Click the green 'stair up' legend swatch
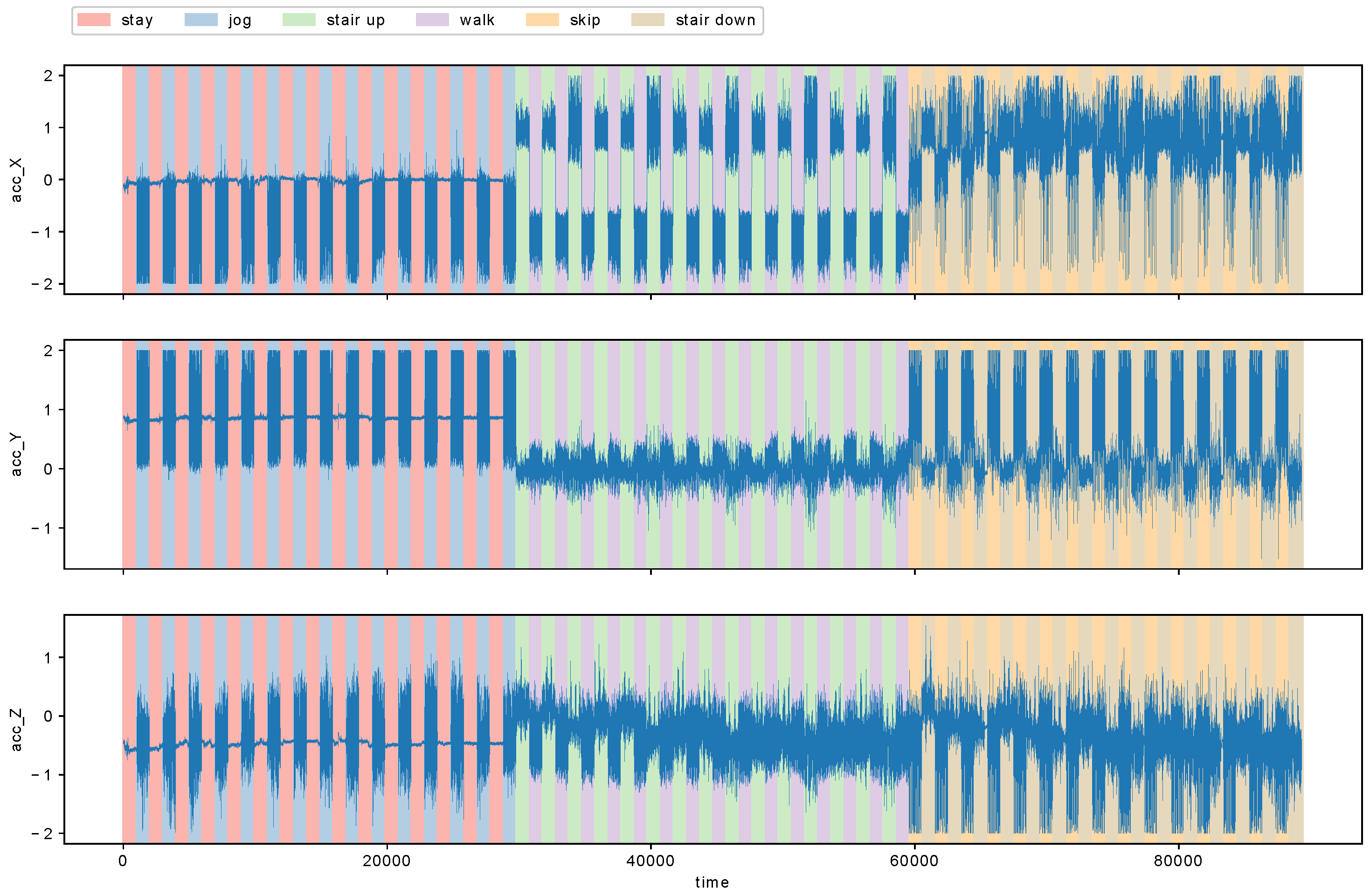 coord(299,20)
